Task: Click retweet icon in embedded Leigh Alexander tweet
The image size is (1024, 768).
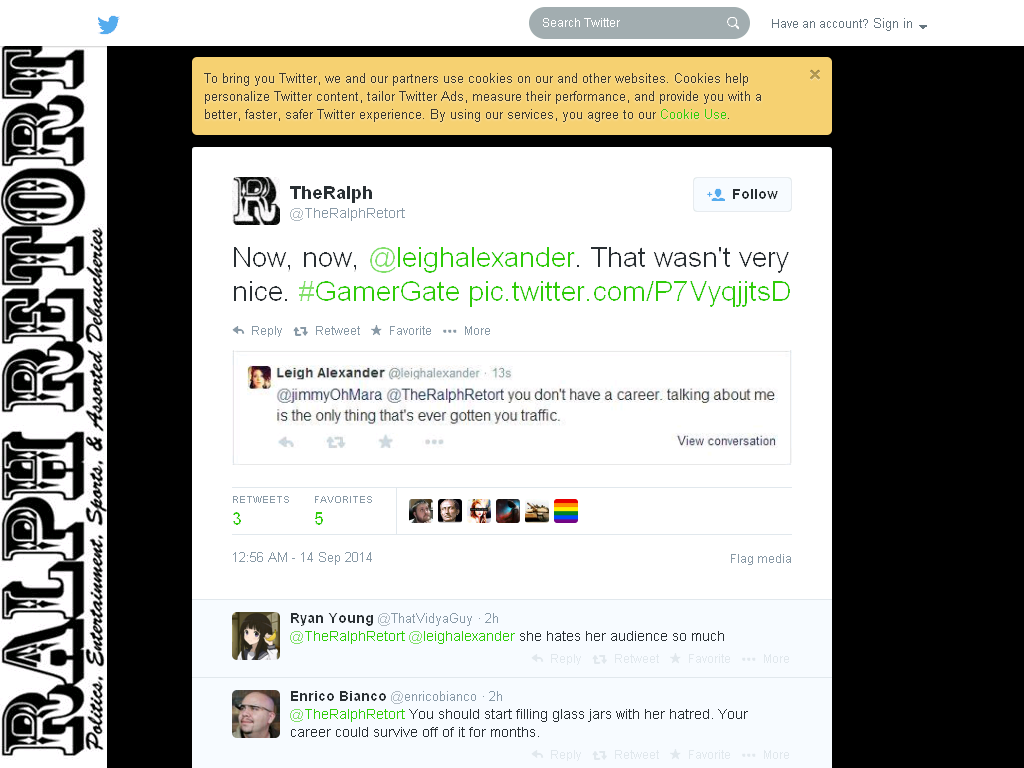Action: coord(336,442)
